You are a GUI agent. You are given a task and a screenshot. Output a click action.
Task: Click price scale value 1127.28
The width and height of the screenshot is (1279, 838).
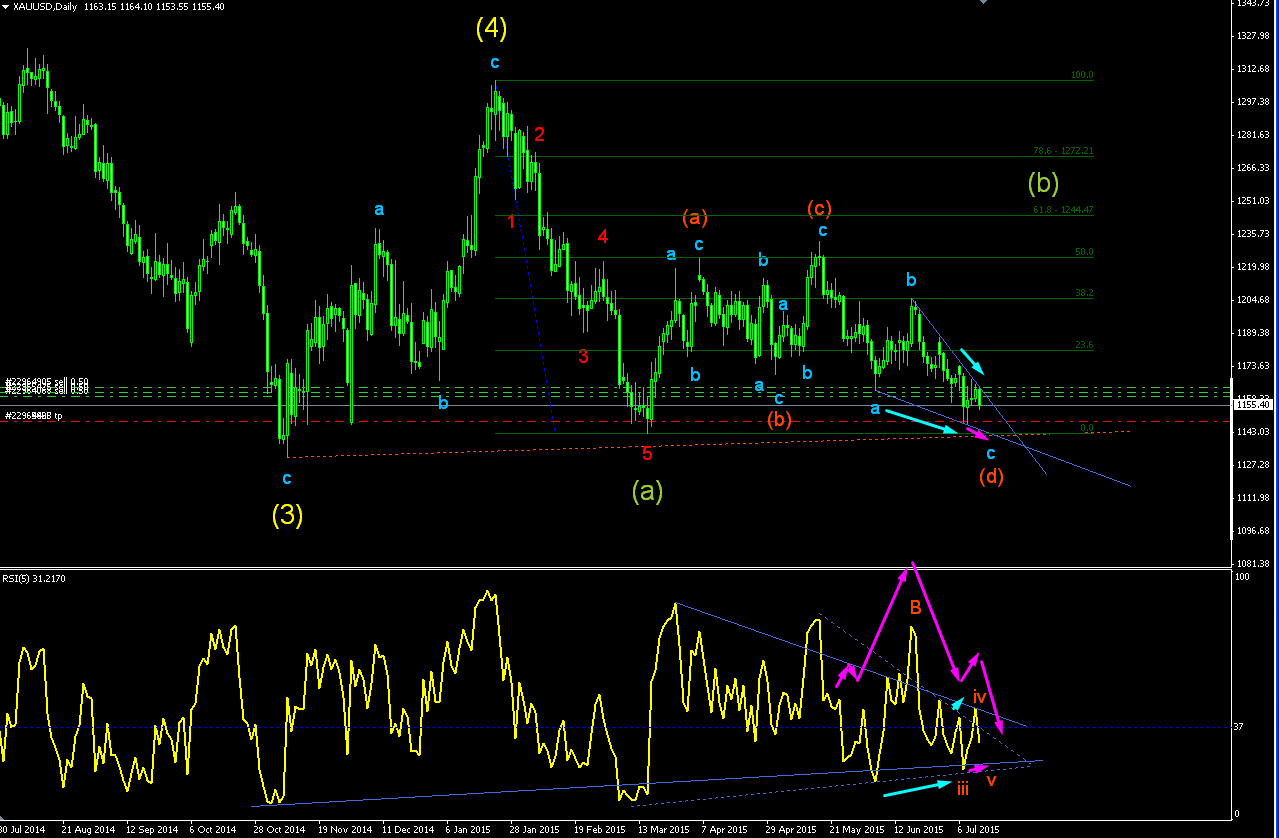point(1254,464)
